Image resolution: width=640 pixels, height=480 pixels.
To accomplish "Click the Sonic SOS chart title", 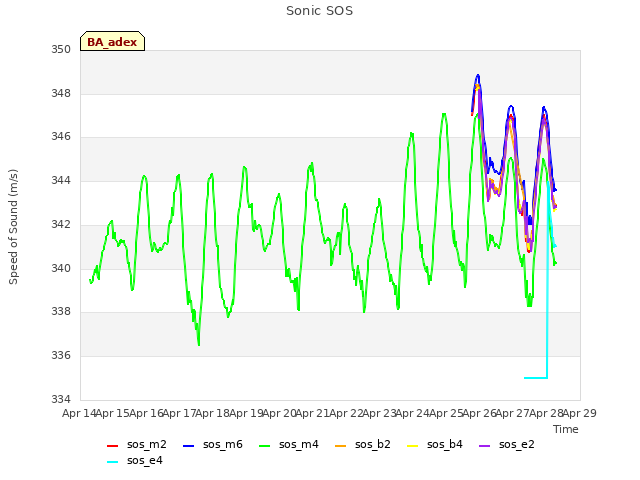I will coord(319,11).
